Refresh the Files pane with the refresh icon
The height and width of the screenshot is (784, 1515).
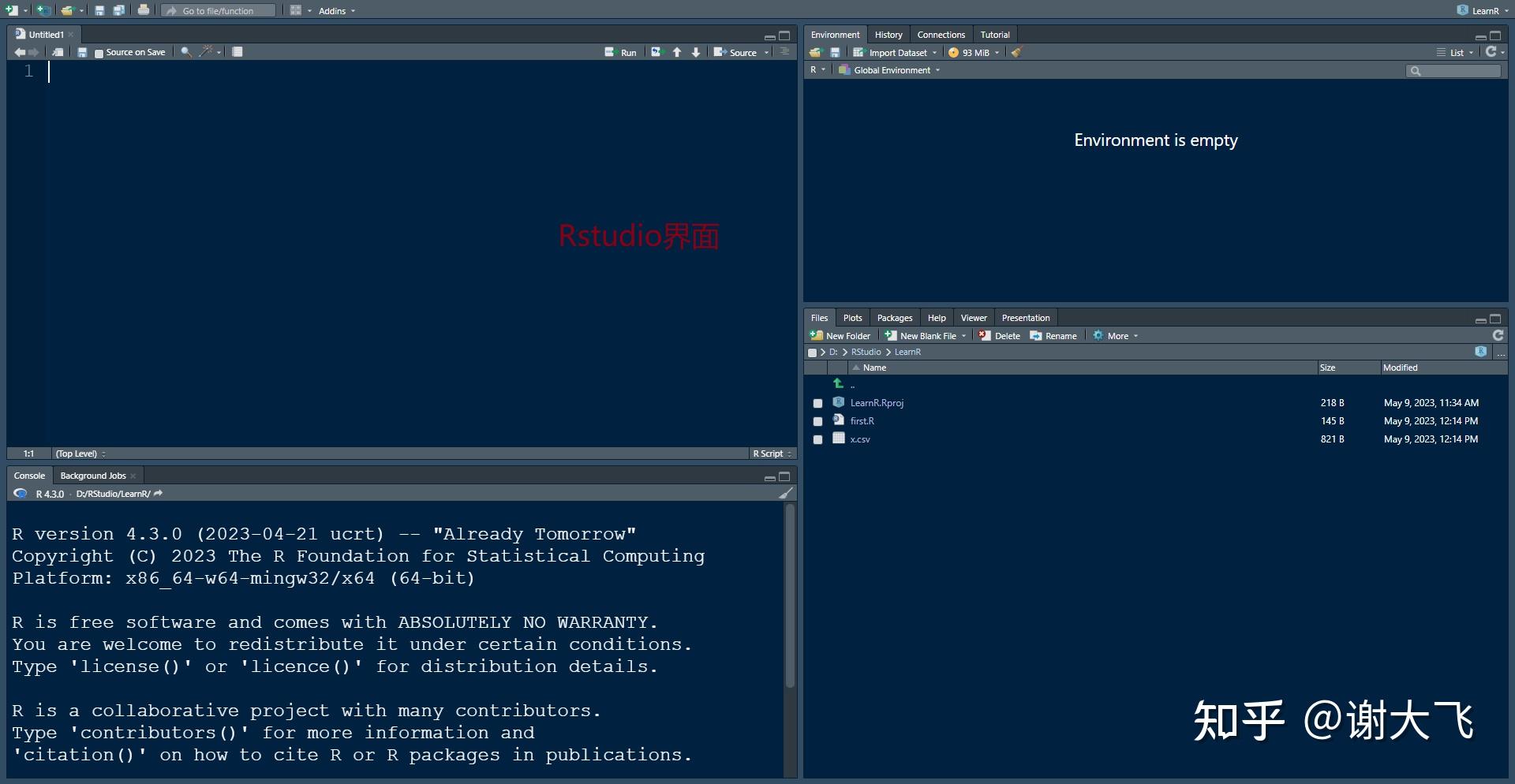click(x=1497, y=335)
